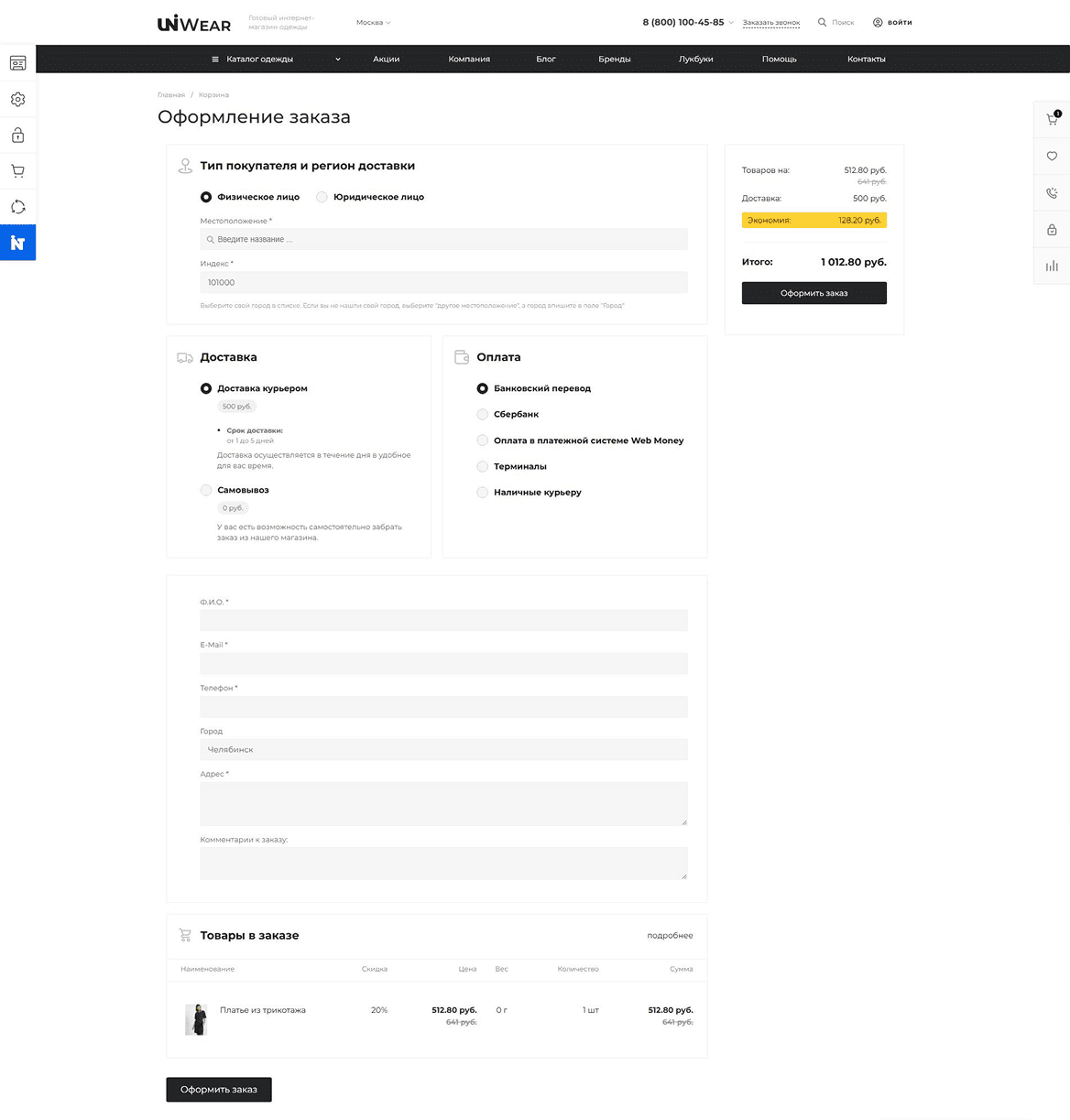Expand the phone number dropdown arrow

click(x=731, y=23)
